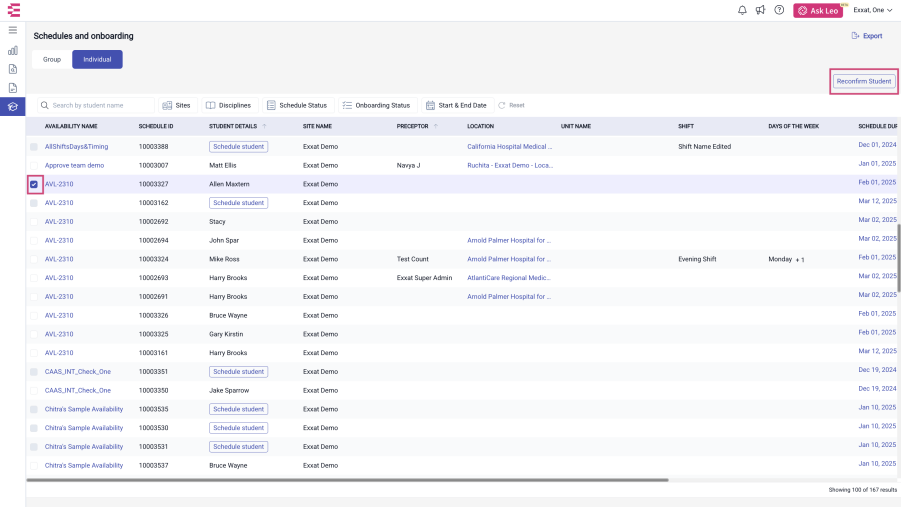
Task: Click the Gary Kirstin student name
Action: point(226,334)
